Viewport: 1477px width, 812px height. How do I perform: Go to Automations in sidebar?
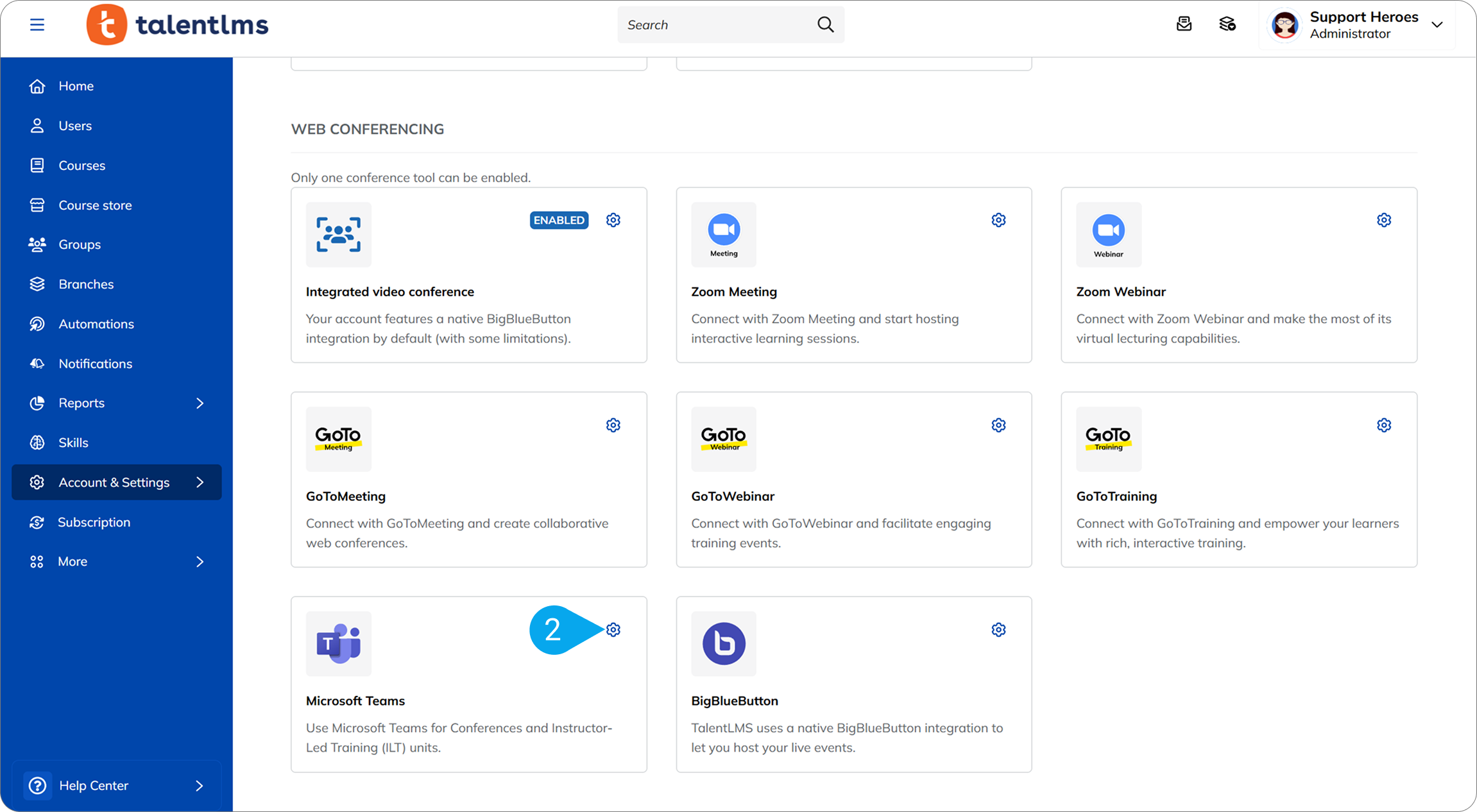tap(96, 324)
